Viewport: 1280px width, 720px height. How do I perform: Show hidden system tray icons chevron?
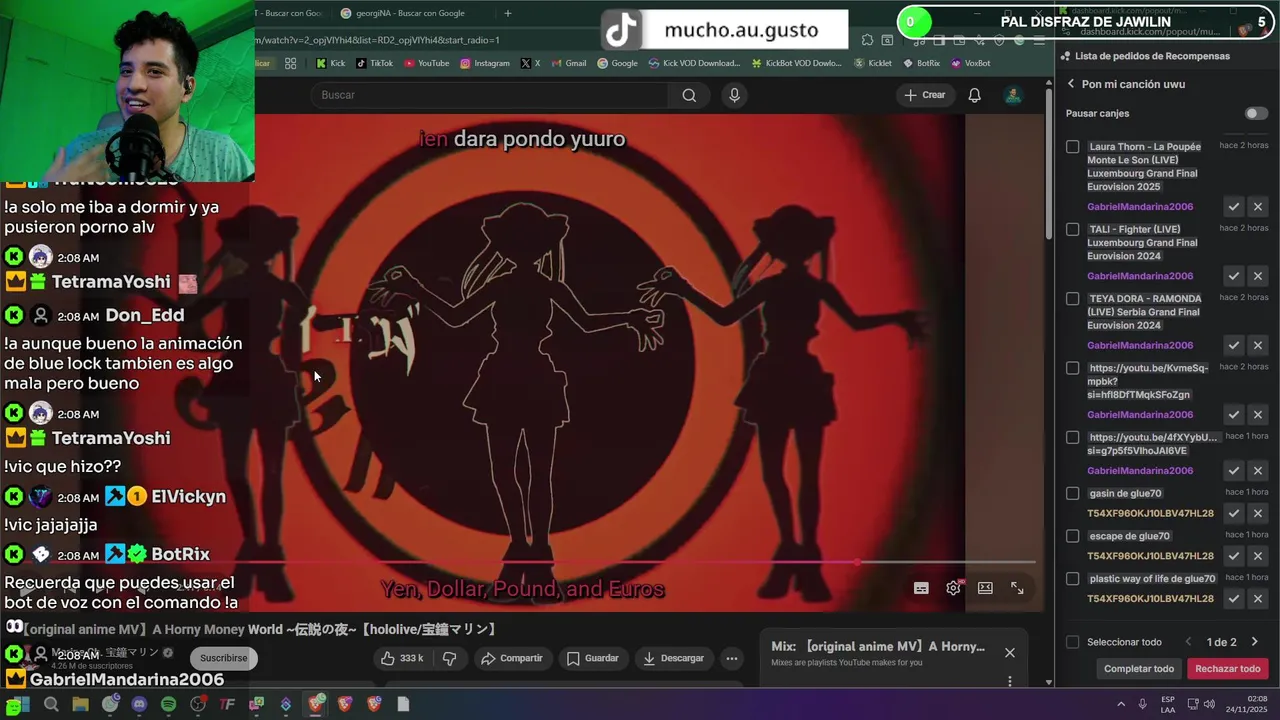pyautogui.click(x=1120, y=704)
